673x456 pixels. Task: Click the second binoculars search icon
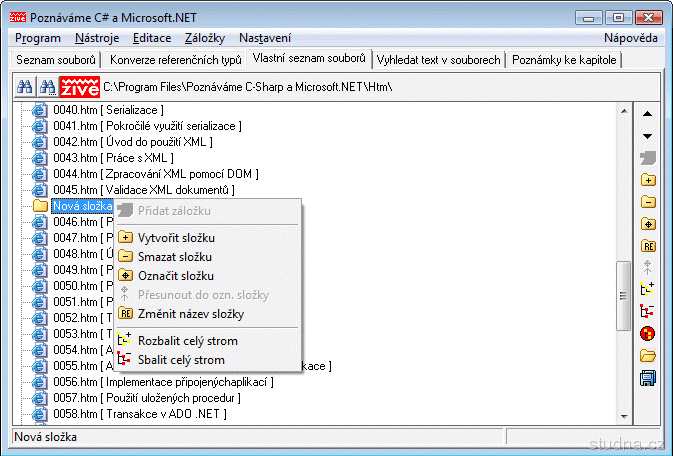(47, 87)
